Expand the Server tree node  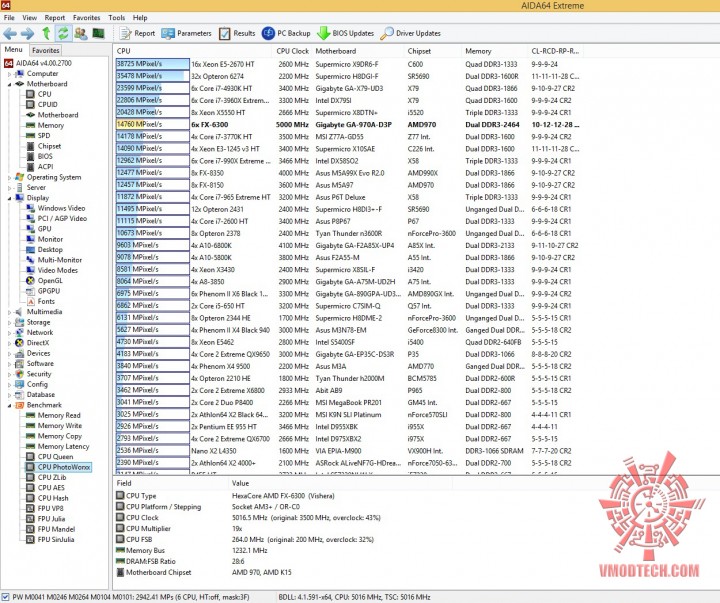(9, 188)
